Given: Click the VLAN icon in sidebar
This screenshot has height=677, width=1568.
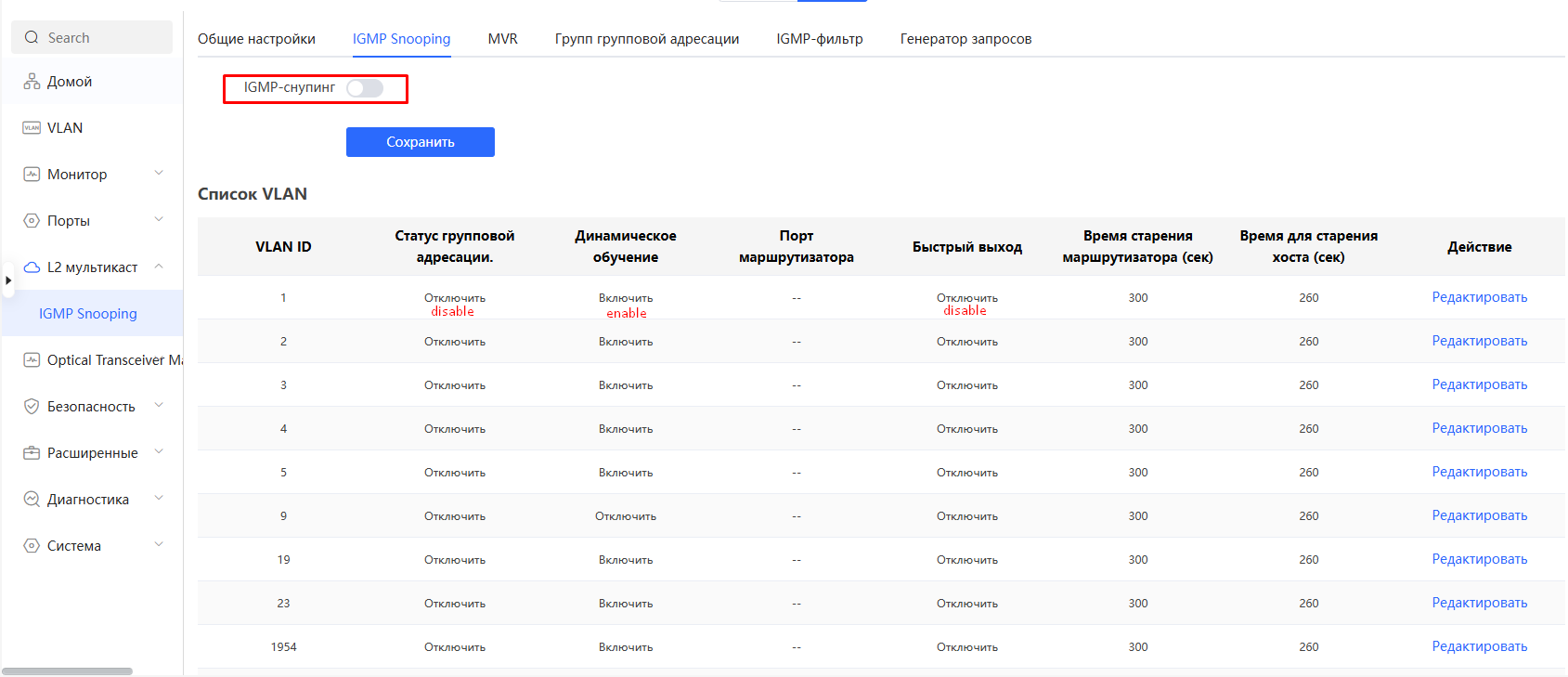Looking at the screenshot, I should coord(32,128).
